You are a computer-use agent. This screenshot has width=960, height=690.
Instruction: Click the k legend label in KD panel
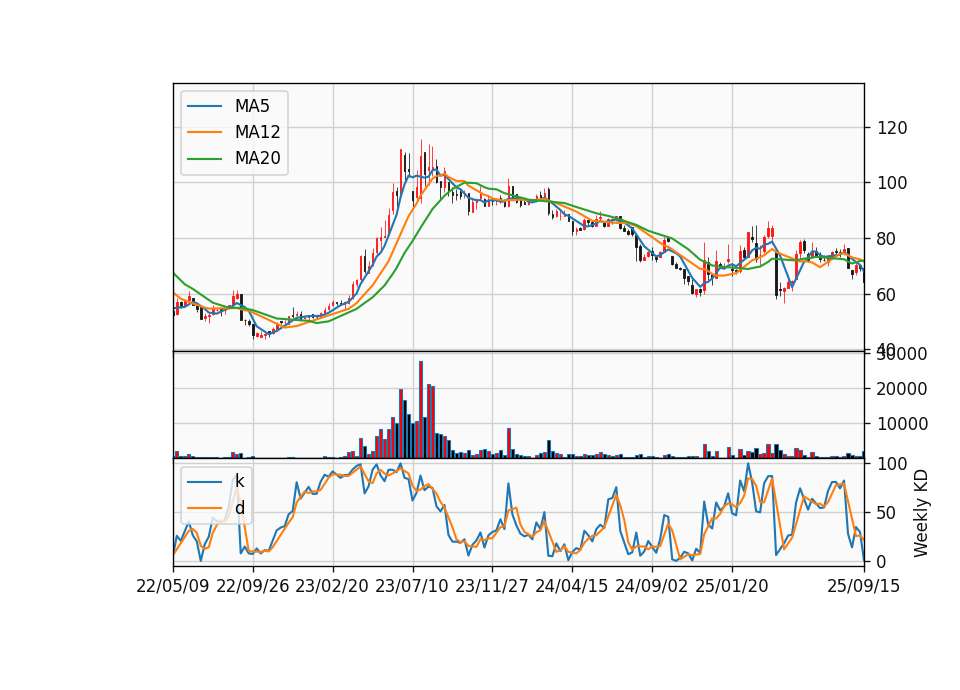pyautogui.click(x=239, y=481)
